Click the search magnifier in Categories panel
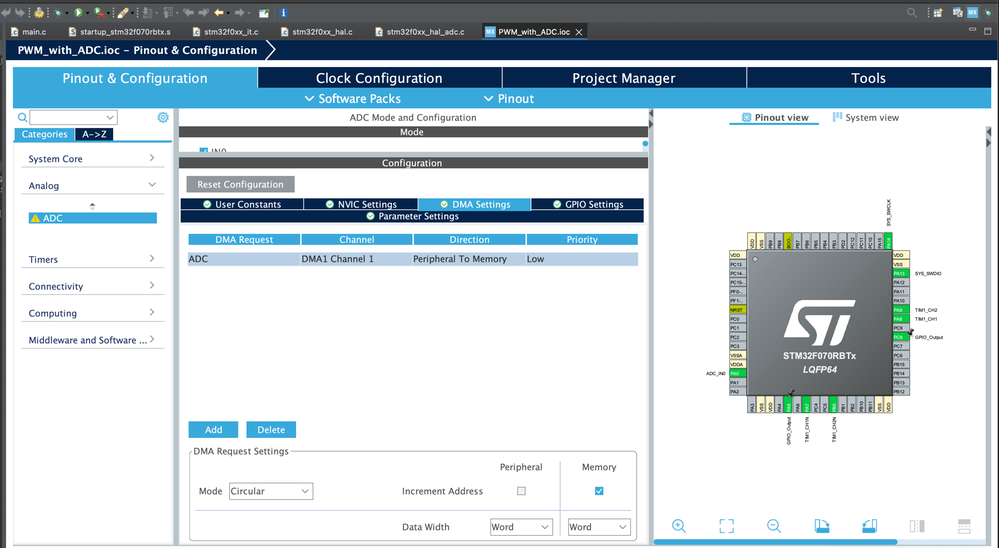999x548 pixels. pyautogui.click(x=22, y=117)
